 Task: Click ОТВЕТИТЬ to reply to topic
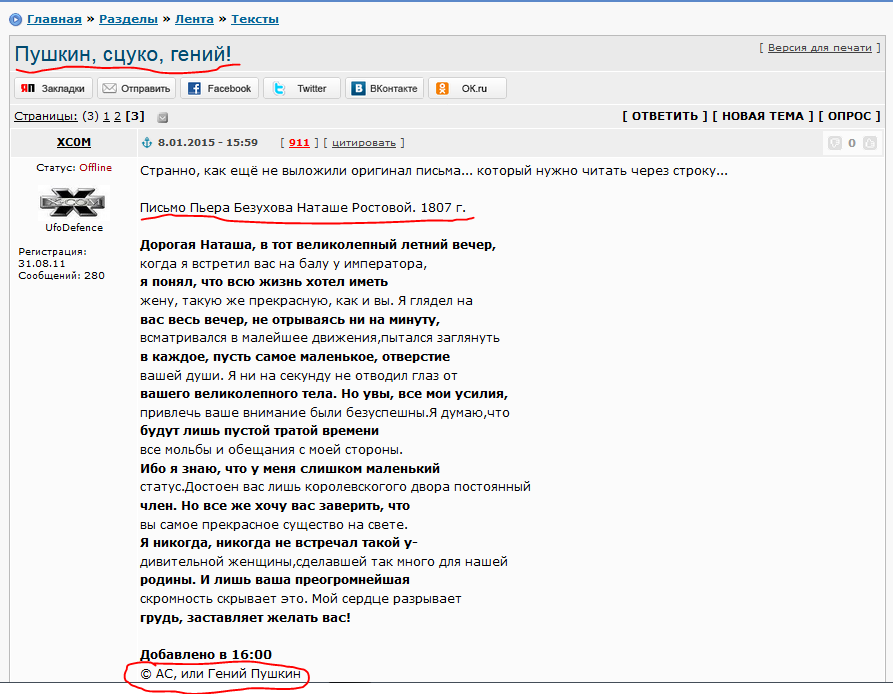[665, 116]
